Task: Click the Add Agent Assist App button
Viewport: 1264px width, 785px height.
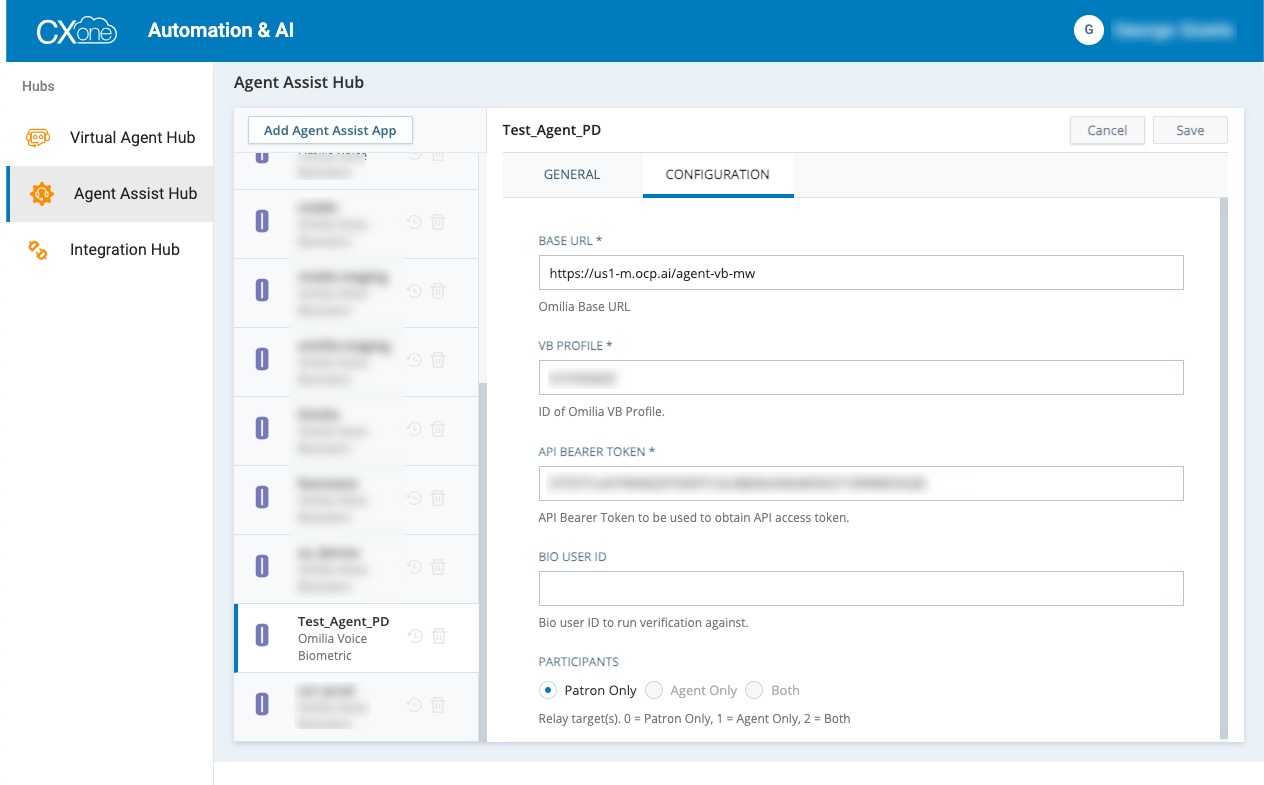Action: [x=330, y=131]
